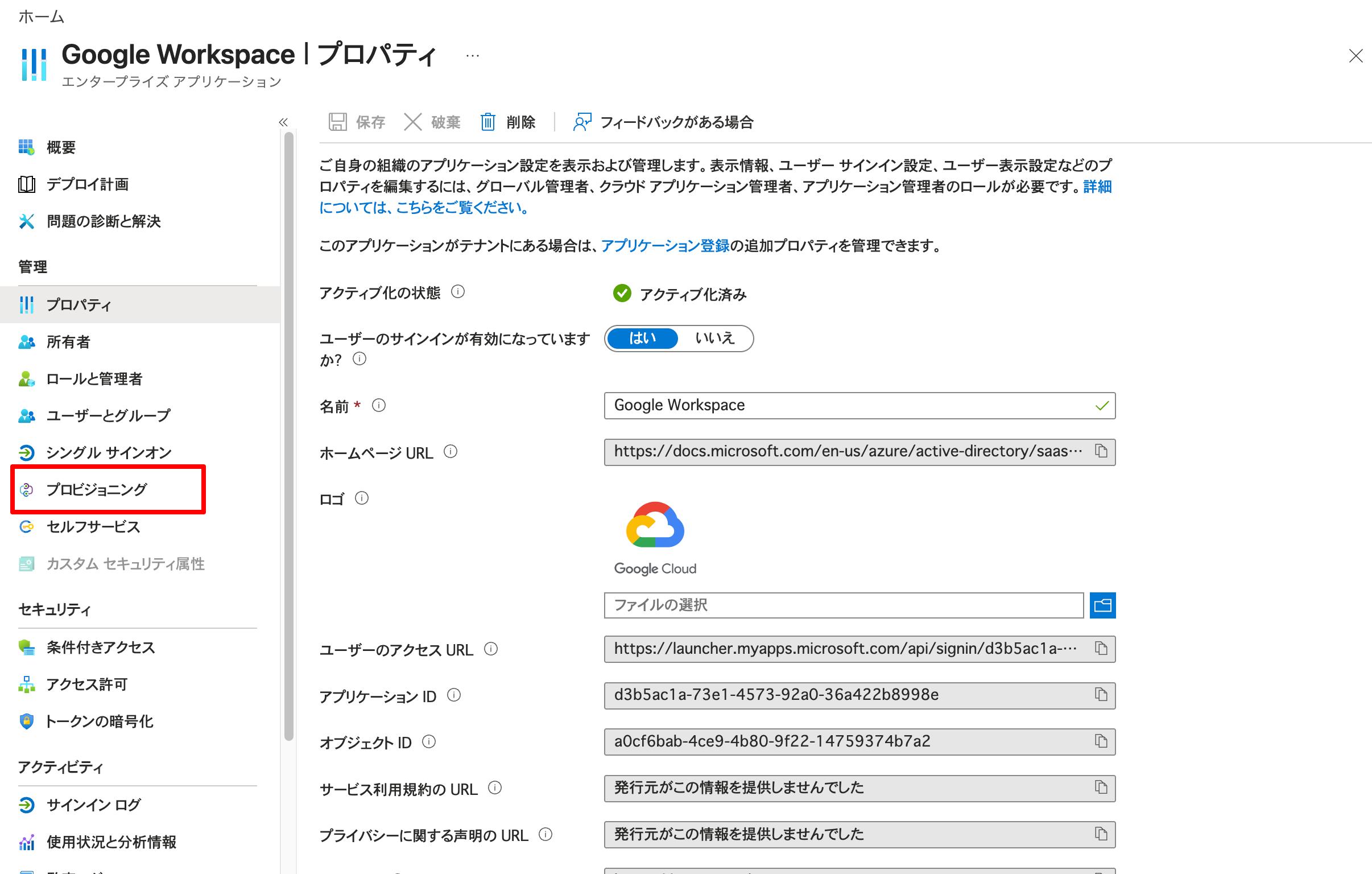Copy the オブジェクト ID value
The image size is (1372, 874).
point(1101,741)
